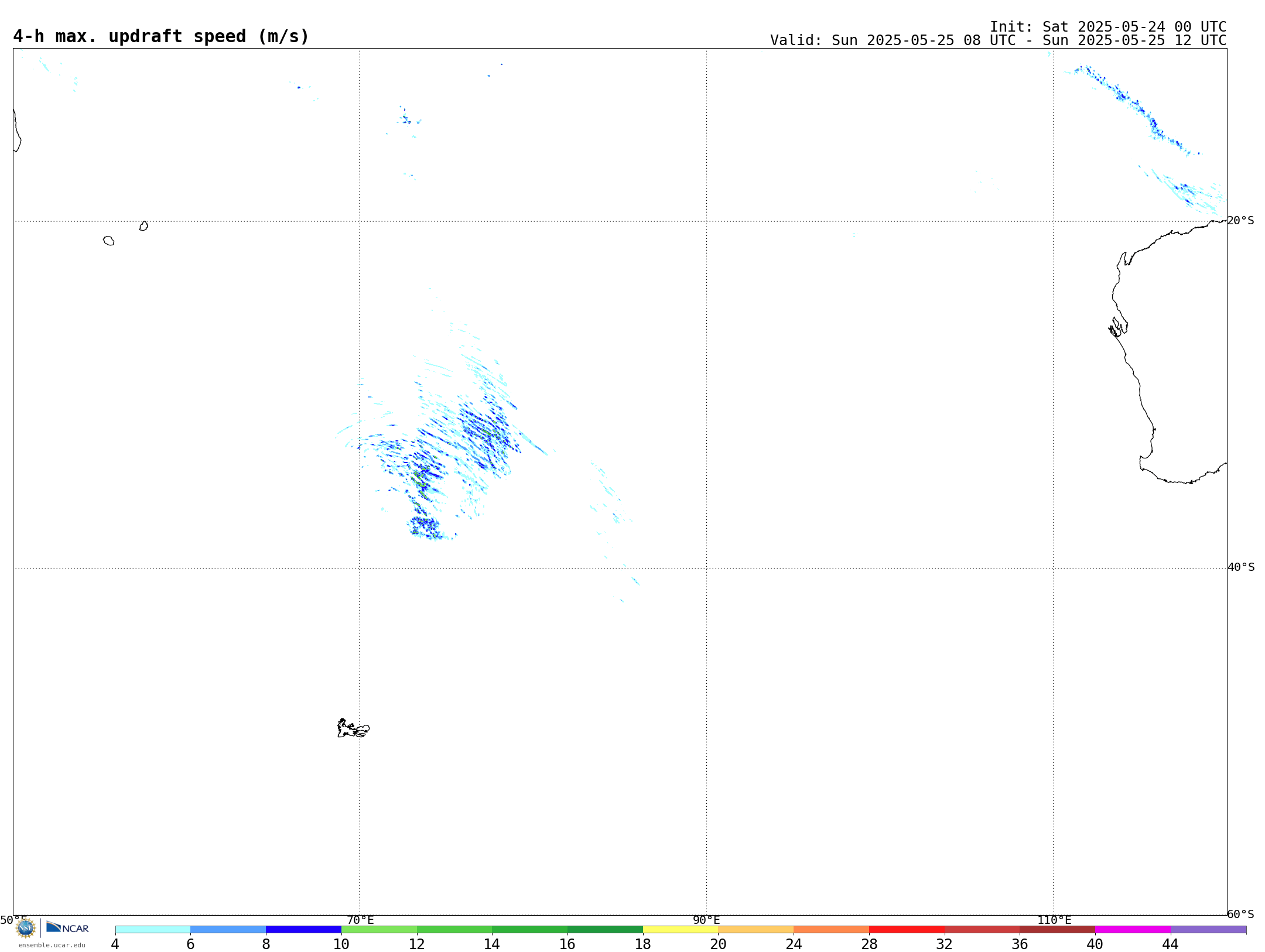Click the 60°S latitude label
Viewport: 1265px width, 952px height.
pos(1241,914)
